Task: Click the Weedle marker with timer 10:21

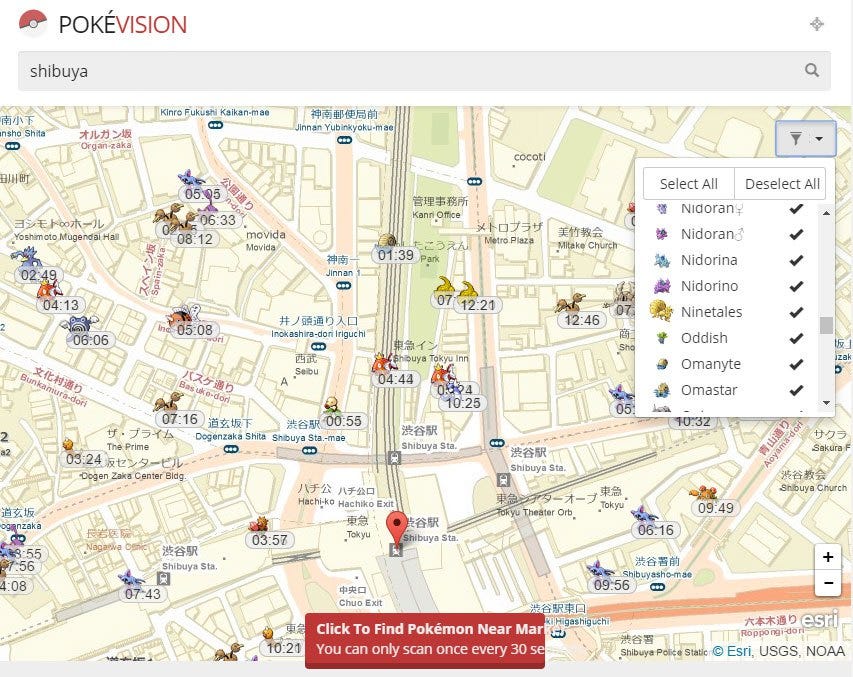Action: pyautogui.click(x=268, y=633)
